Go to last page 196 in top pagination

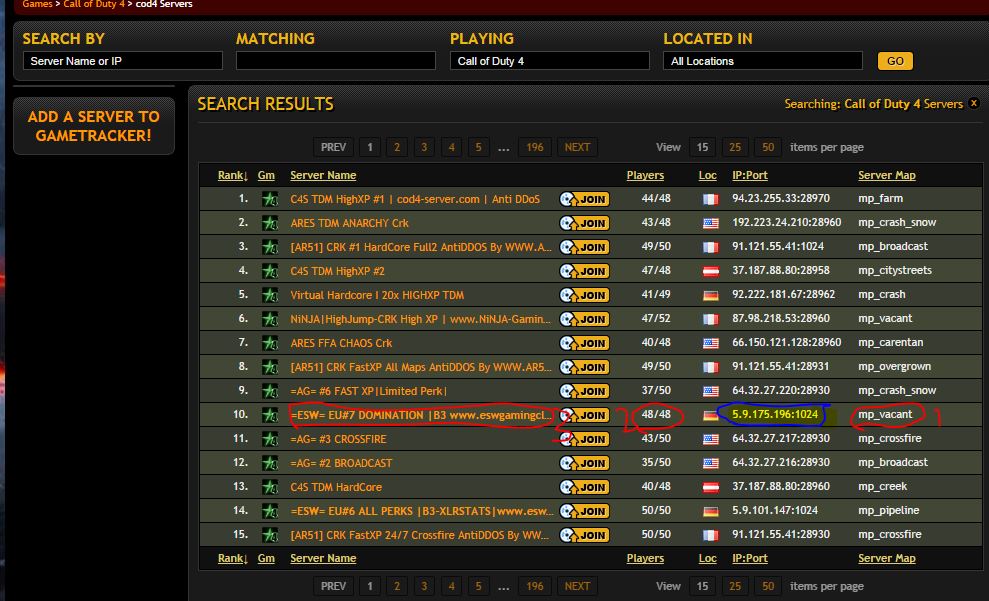tap(535, 147)
